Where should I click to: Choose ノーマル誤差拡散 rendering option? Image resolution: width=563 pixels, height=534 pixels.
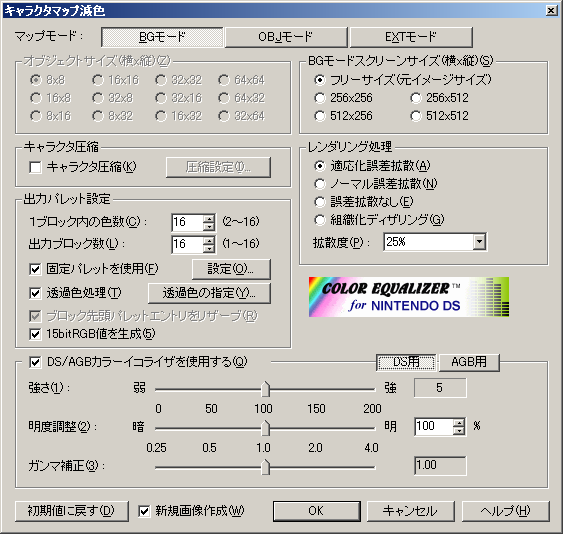pyautogui.click(x=320, y=184)
